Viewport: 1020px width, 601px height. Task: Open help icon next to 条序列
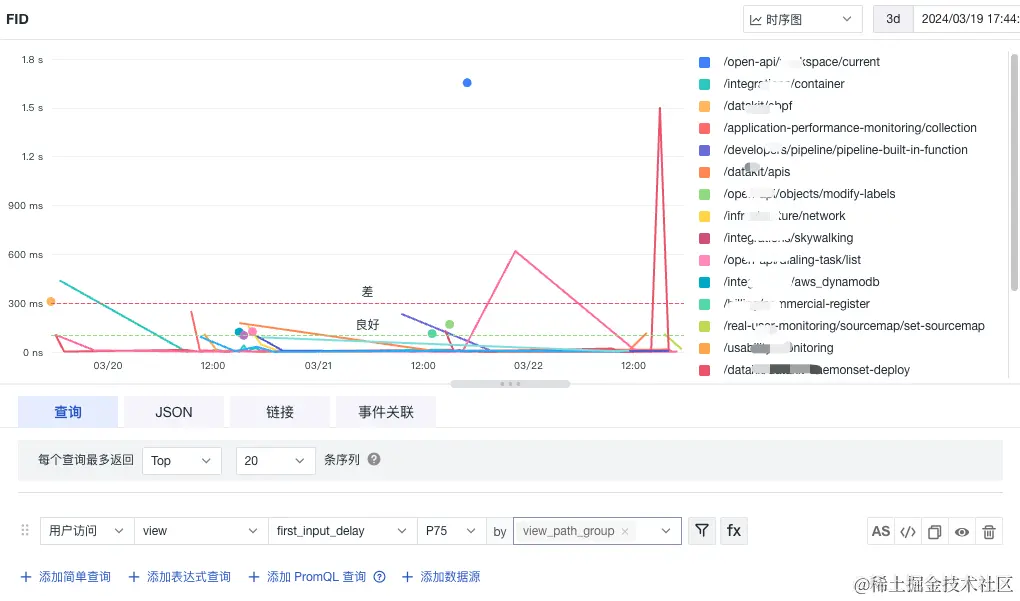(373, 459)
